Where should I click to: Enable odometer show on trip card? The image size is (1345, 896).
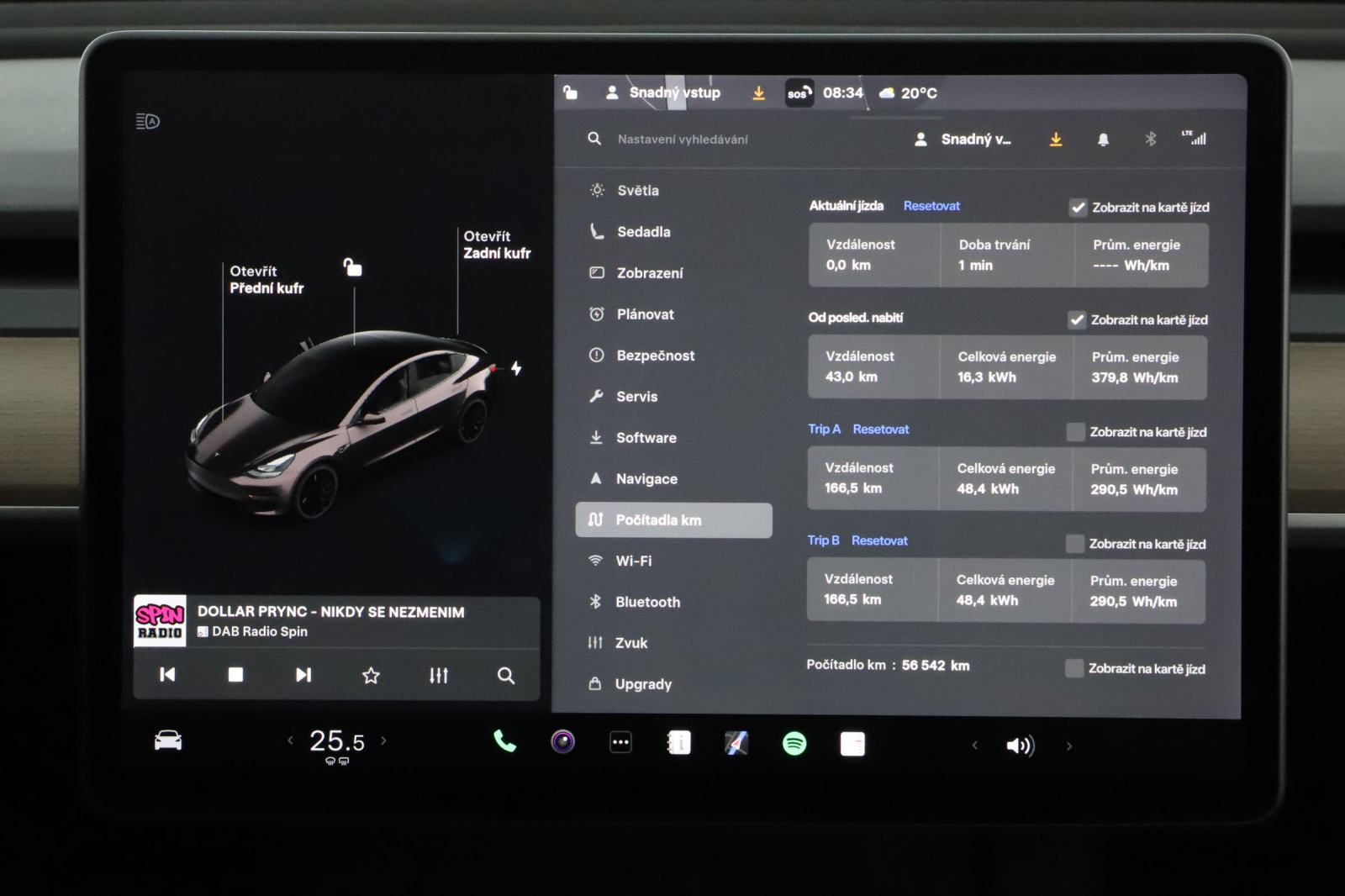[x=1073, y=668]
